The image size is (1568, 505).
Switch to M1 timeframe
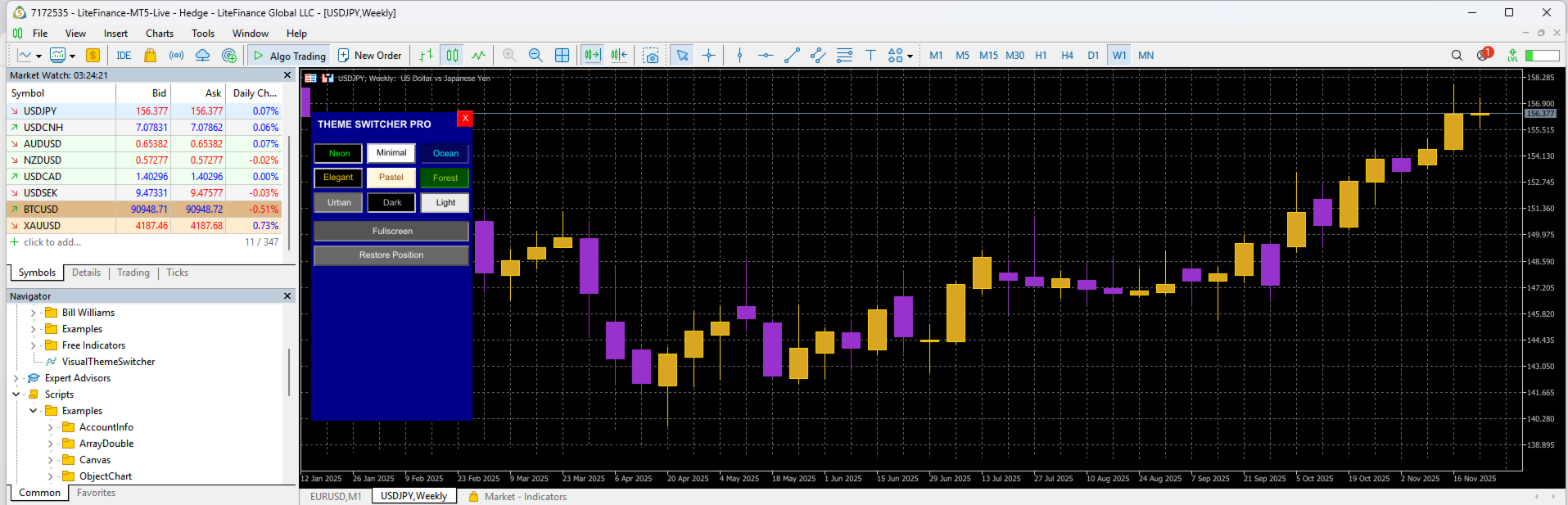pyautogui.click(x=936, y=56)
